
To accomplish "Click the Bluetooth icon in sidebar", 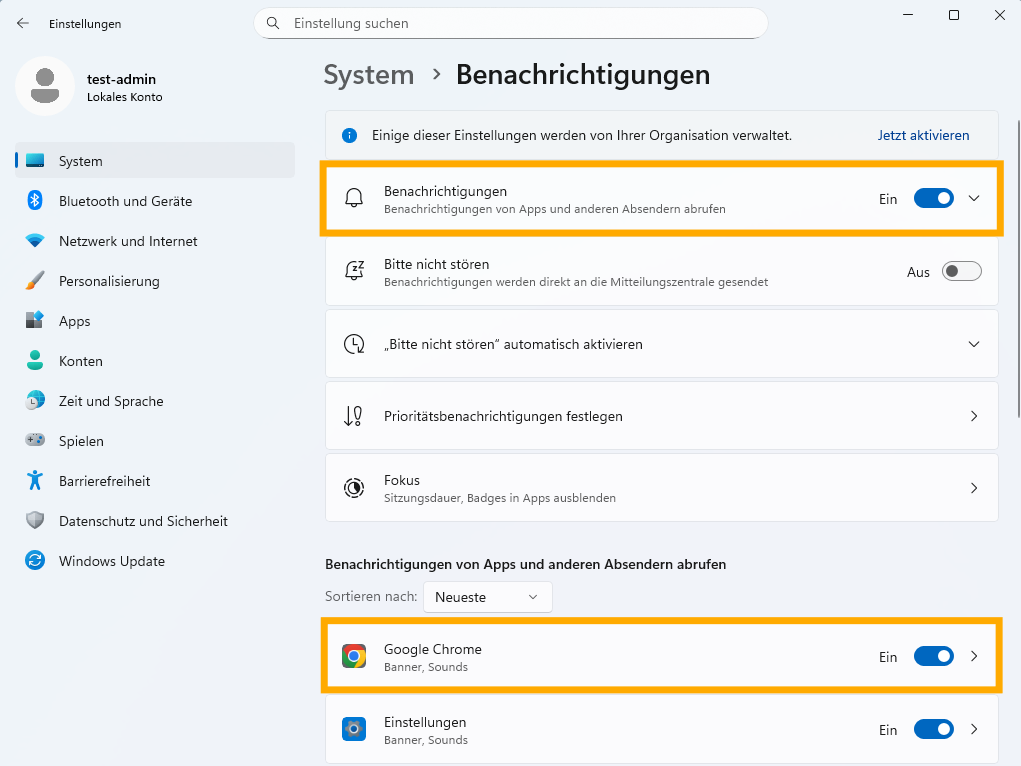I will click(35, 201).
